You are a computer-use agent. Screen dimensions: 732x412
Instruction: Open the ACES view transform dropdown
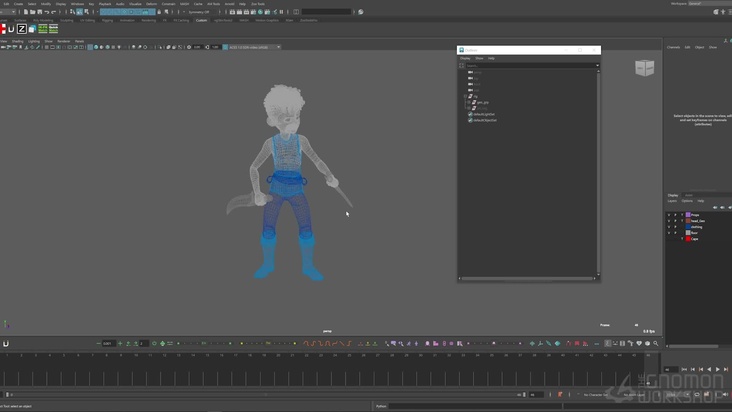tap(278, 47)
